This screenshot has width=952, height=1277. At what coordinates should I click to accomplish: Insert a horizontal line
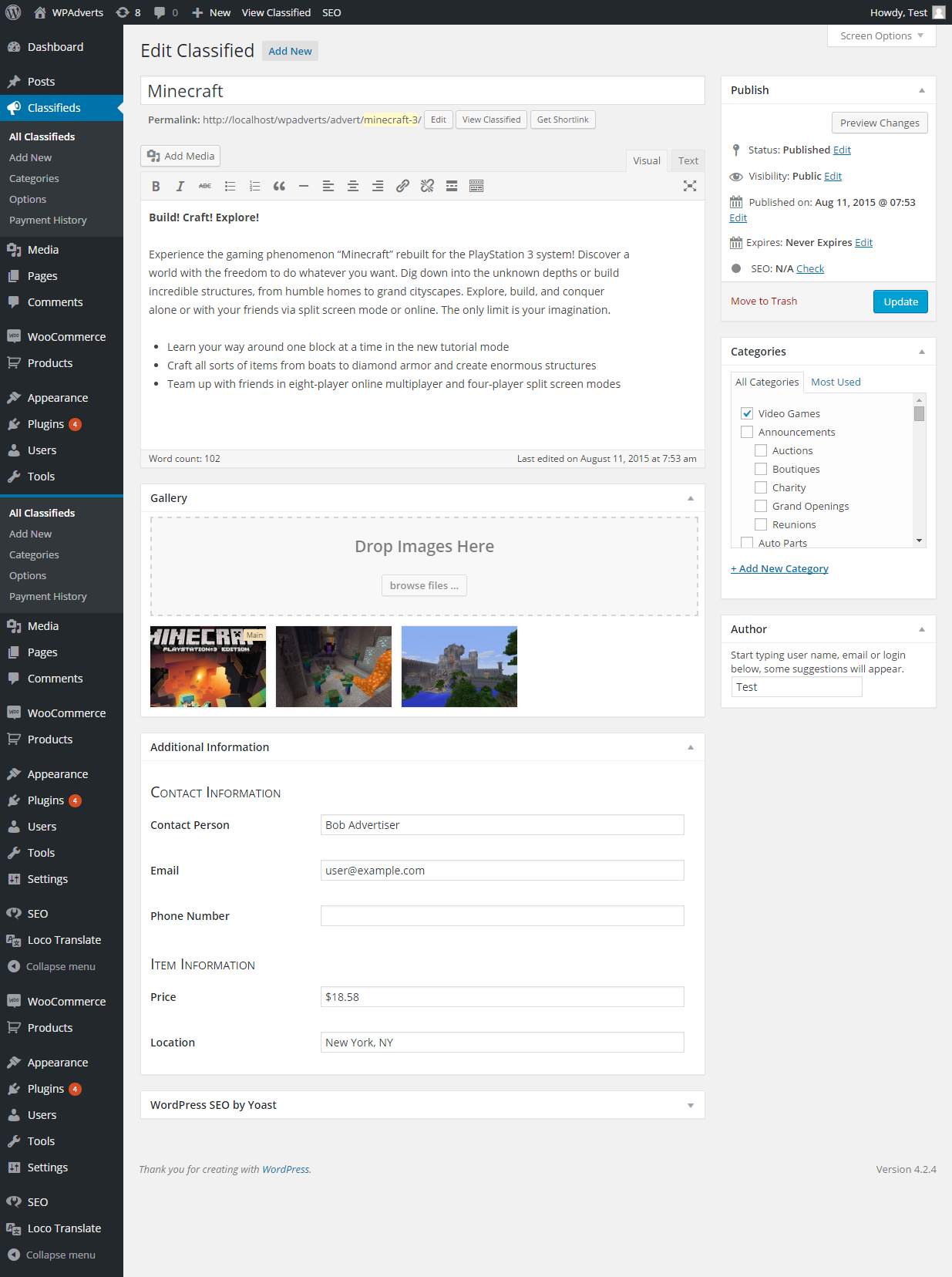[304, 186]
